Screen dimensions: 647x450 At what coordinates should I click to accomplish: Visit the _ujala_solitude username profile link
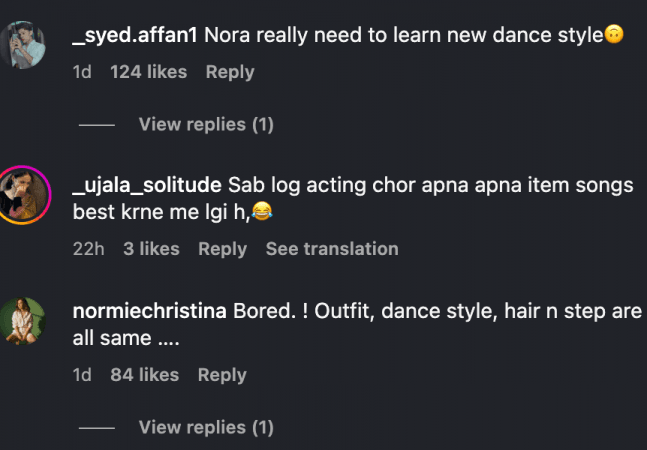(147, 186)
